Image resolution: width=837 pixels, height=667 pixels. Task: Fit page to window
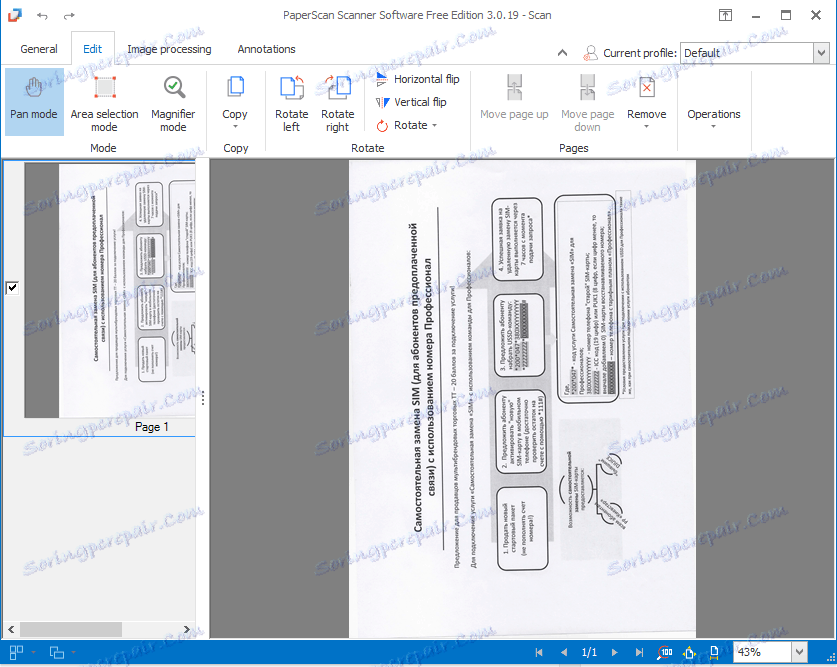tap(690, 652)
